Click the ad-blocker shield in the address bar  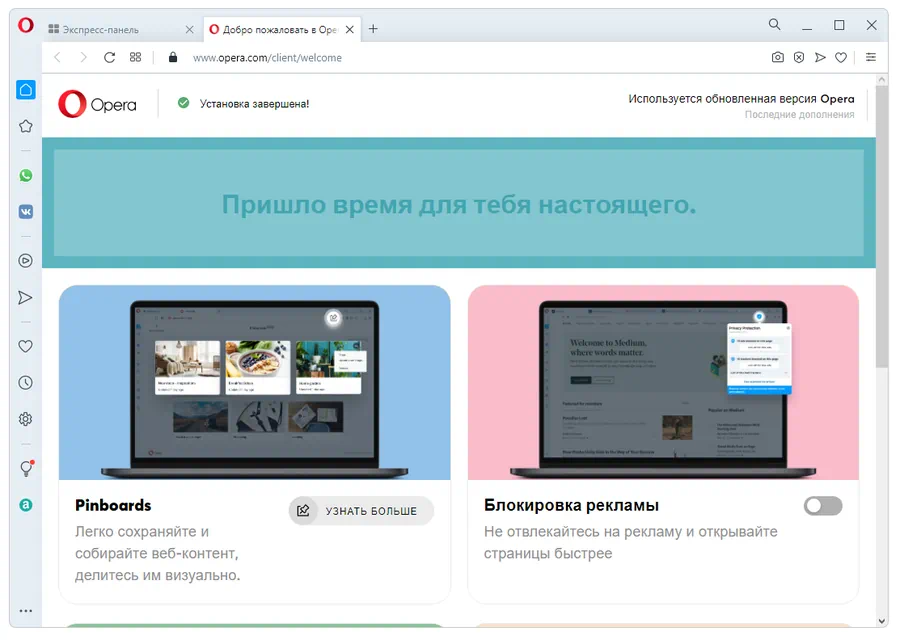coord(798,57)
